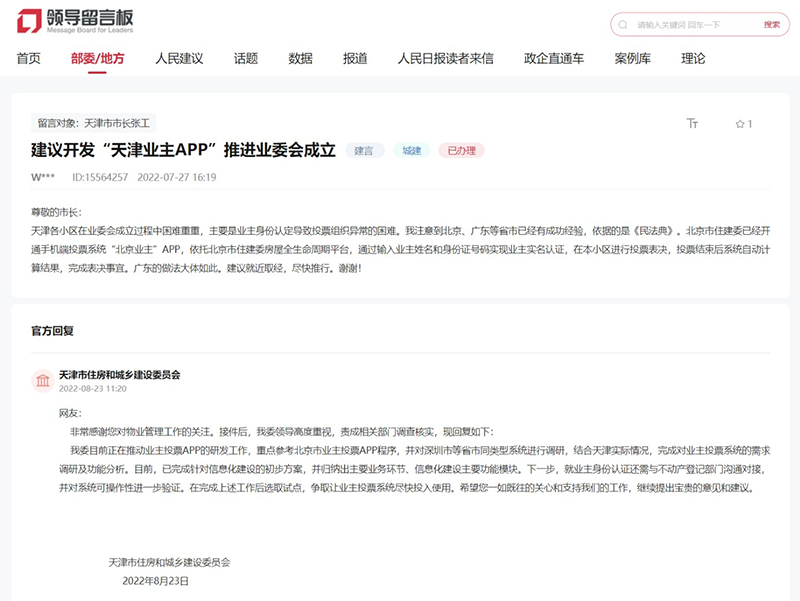Click the magnifier icon in the search box
The height and width of the screenshot is (601, 800).
(x=625, y=24)
